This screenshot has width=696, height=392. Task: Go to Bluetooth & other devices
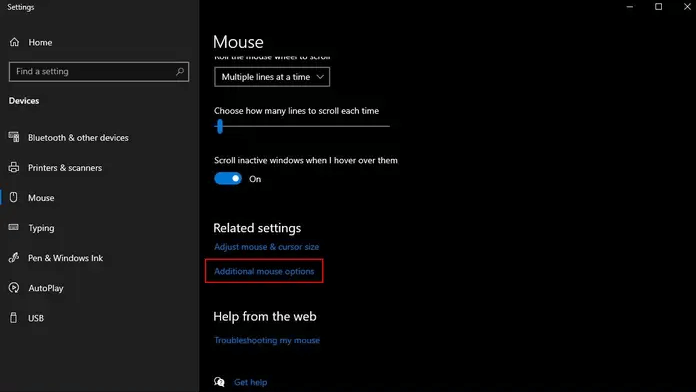pyautogui.click(x=78, y=138)
